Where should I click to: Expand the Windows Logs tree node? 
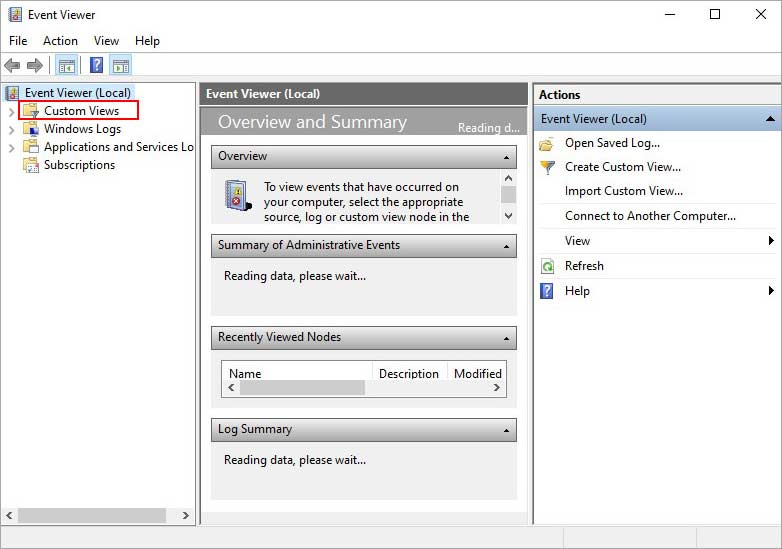(x=11, y=130)
